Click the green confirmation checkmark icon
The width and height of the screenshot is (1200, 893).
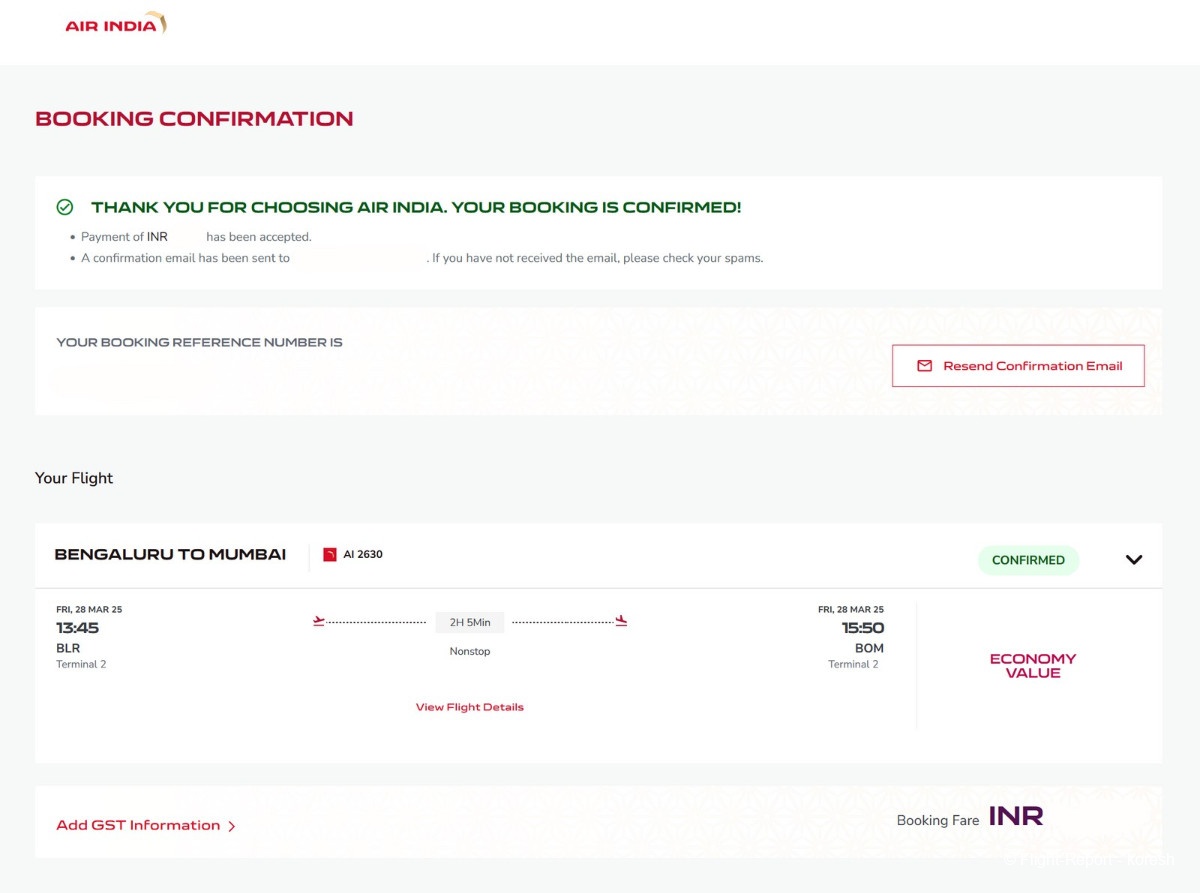[x=65, y=207]
